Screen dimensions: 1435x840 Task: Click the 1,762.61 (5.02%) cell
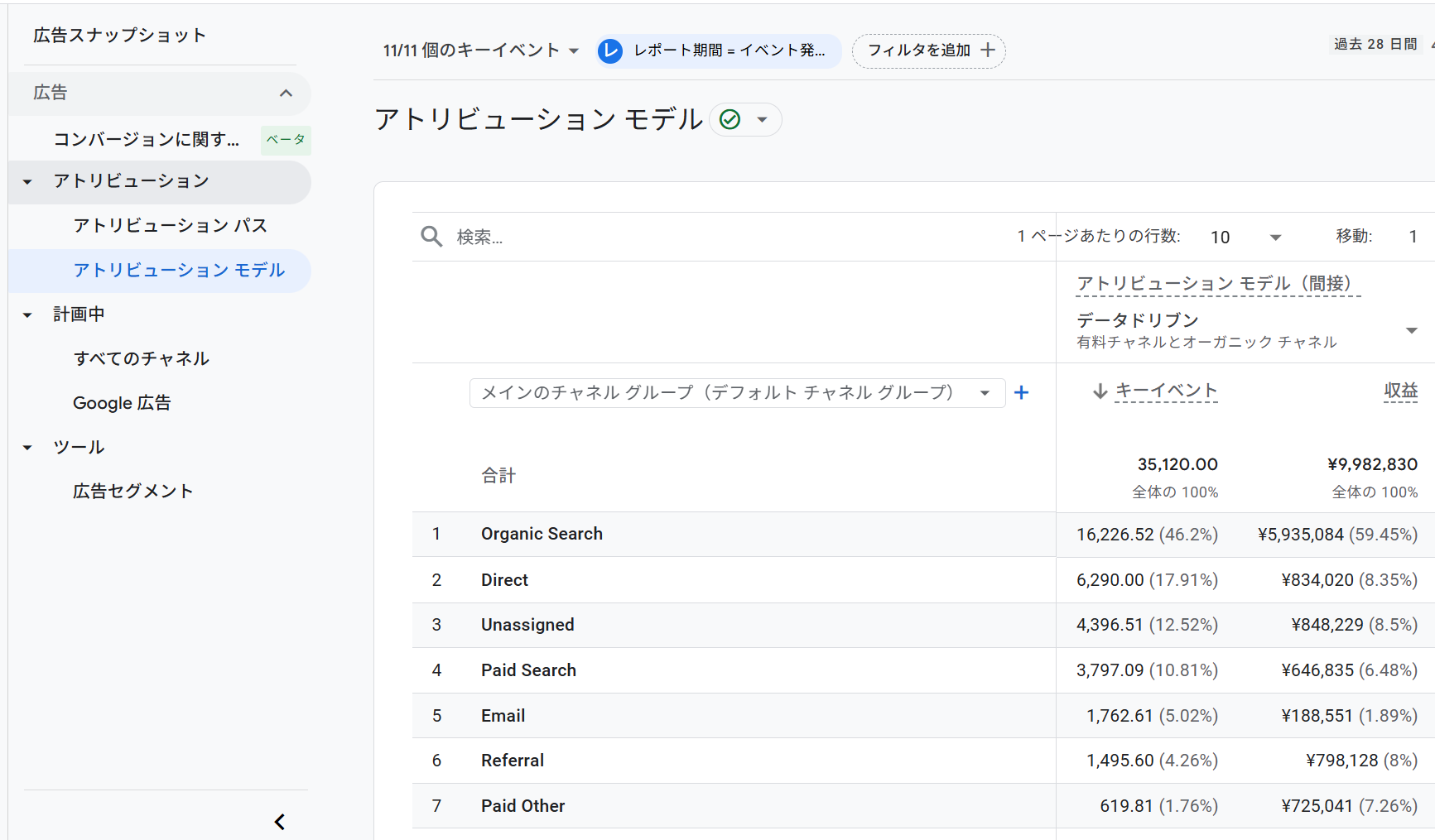(x=1152, y=716)
